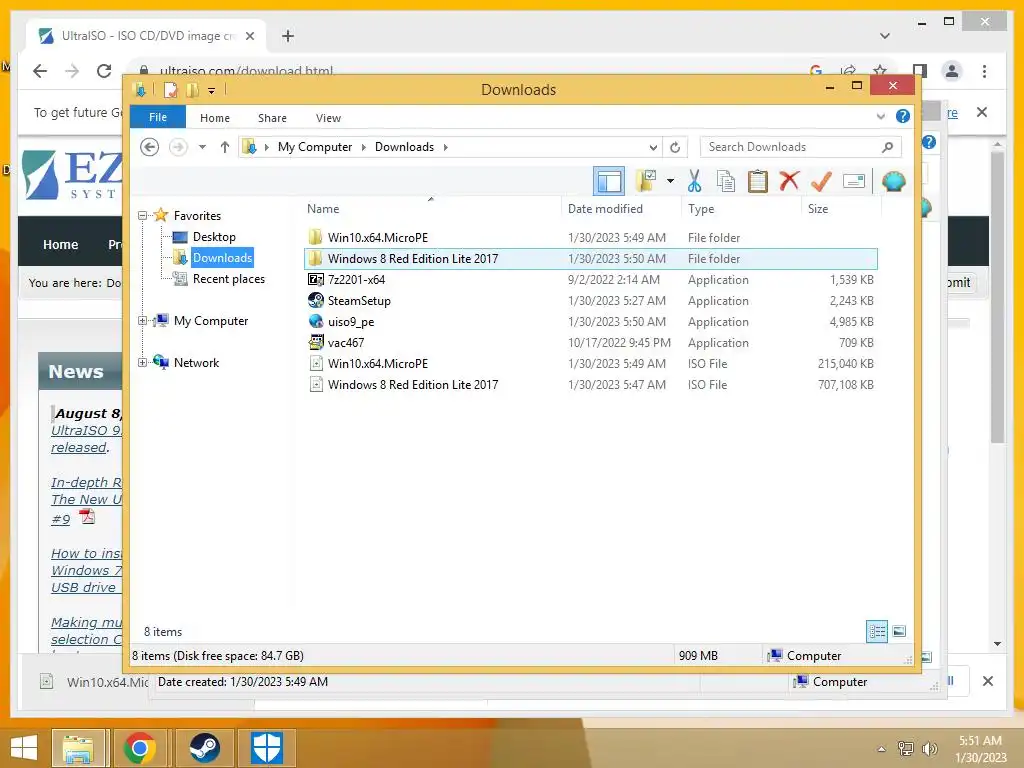
Task: Expand the My Computer tree node
Action: click(x=142, y=321)
